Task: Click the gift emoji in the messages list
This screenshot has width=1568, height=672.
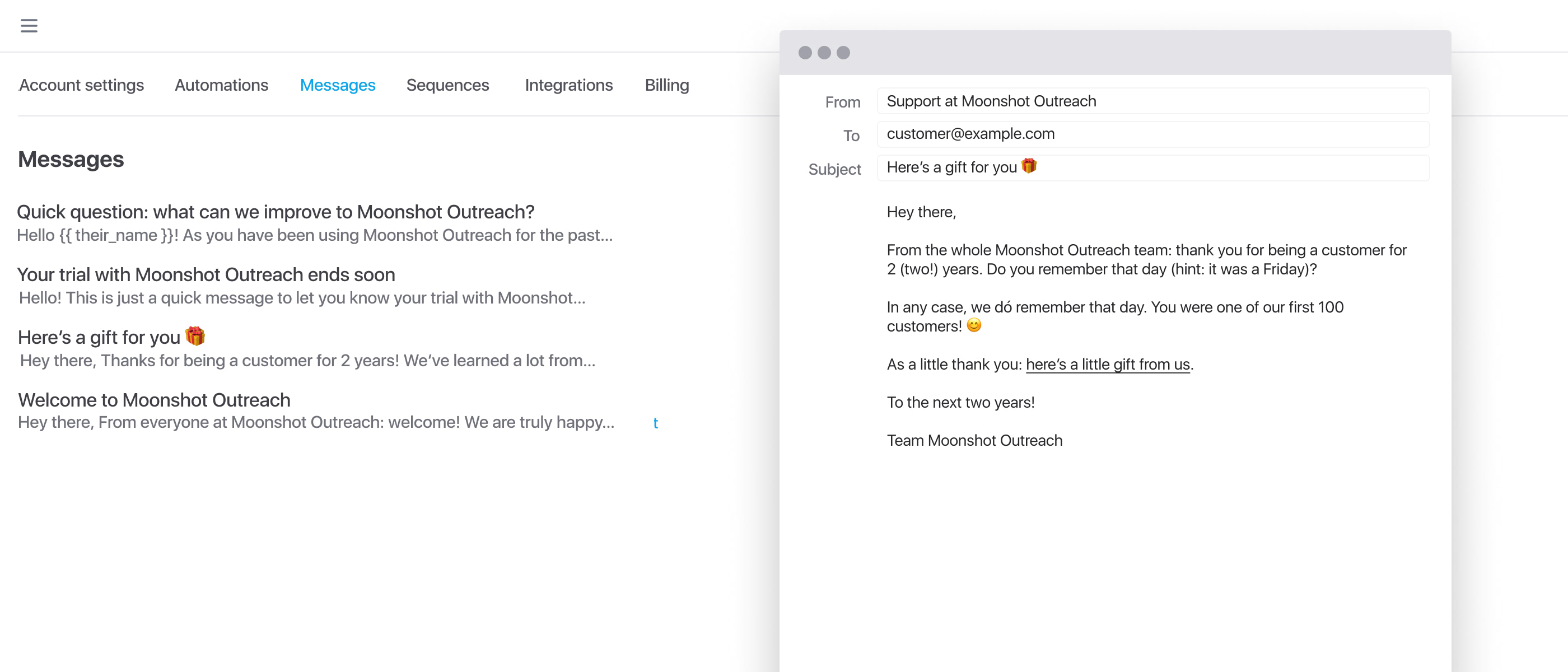Action: tap(195, 336)
